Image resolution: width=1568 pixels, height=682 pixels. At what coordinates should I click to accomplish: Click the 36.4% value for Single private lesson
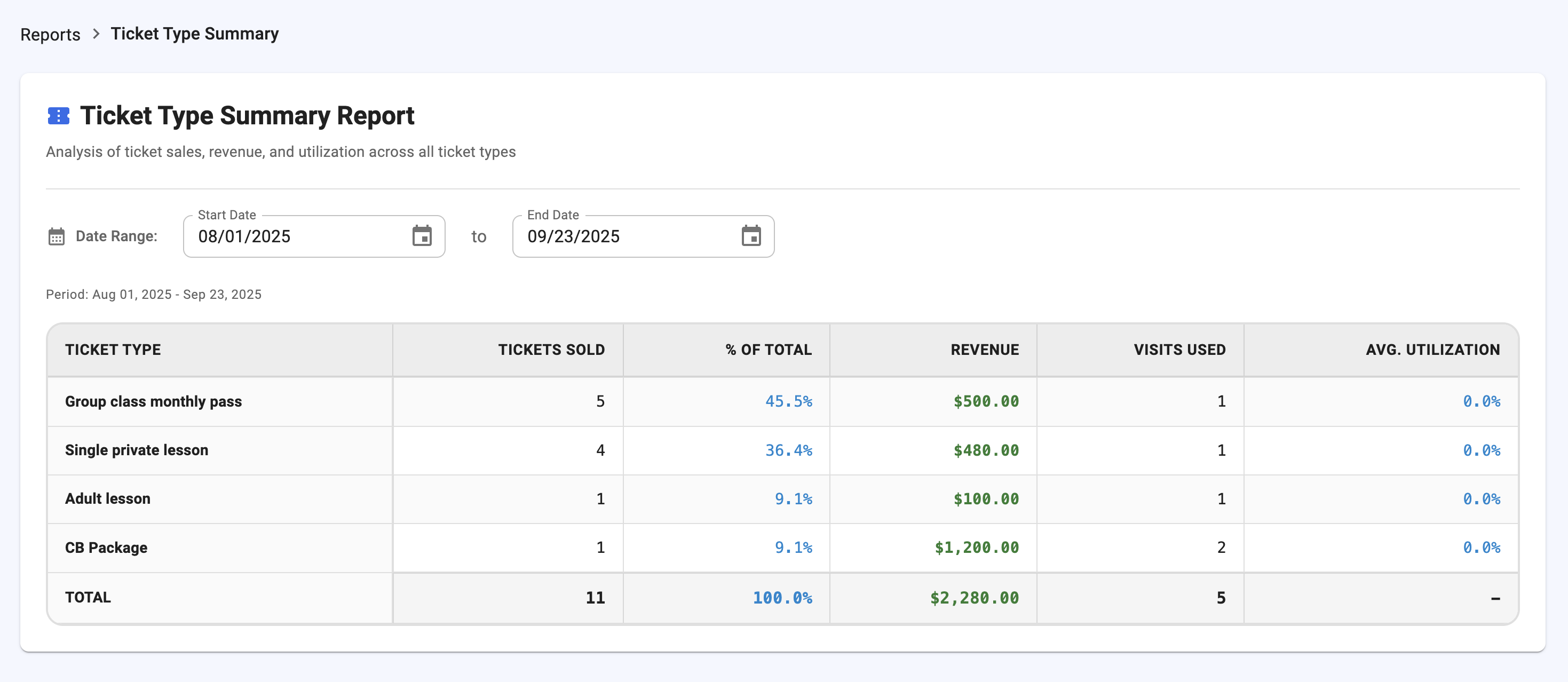pyautogui.click(x=789, y=450)
